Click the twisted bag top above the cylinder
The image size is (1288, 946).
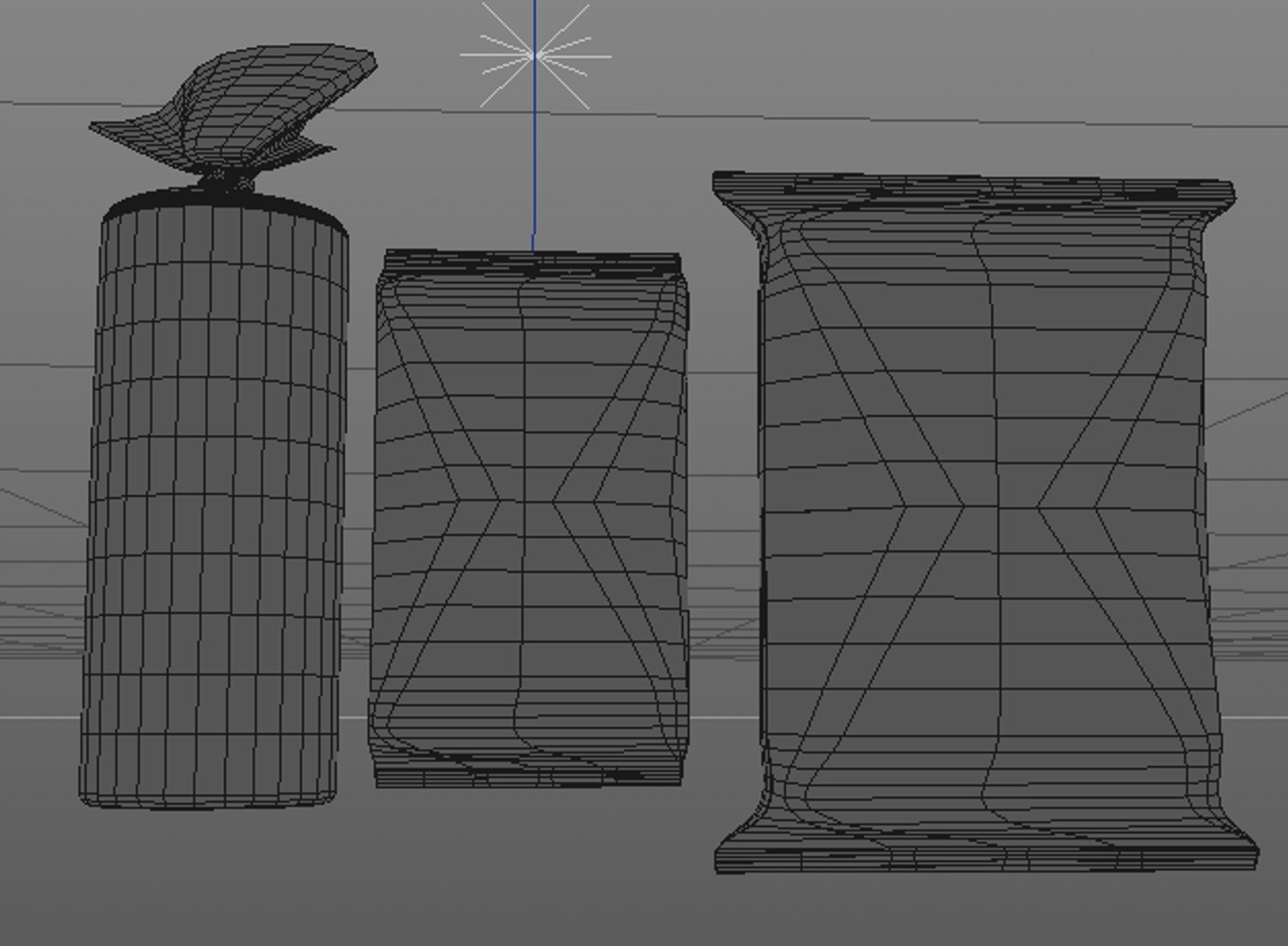pyautogui.click(x=235, y=116)
